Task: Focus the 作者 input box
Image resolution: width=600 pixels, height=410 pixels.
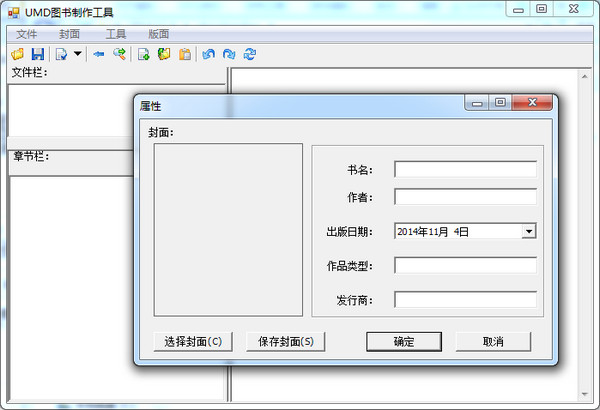Action: click(465, 197)
